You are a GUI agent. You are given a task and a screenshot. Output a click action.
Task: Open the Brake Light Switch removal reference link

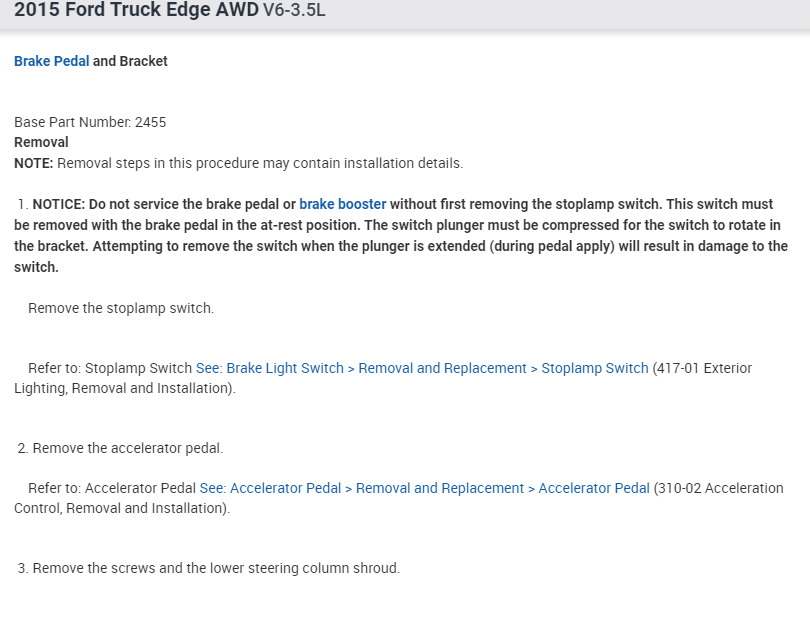[422, 368]
